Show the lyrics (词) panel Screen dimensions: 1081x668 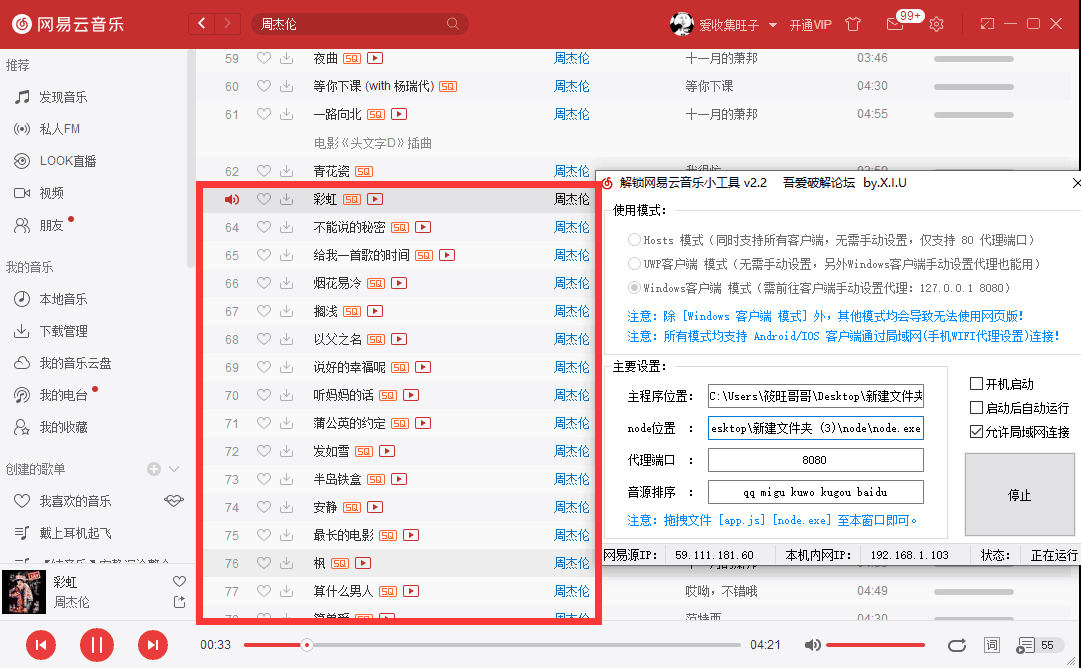(991, 645)
